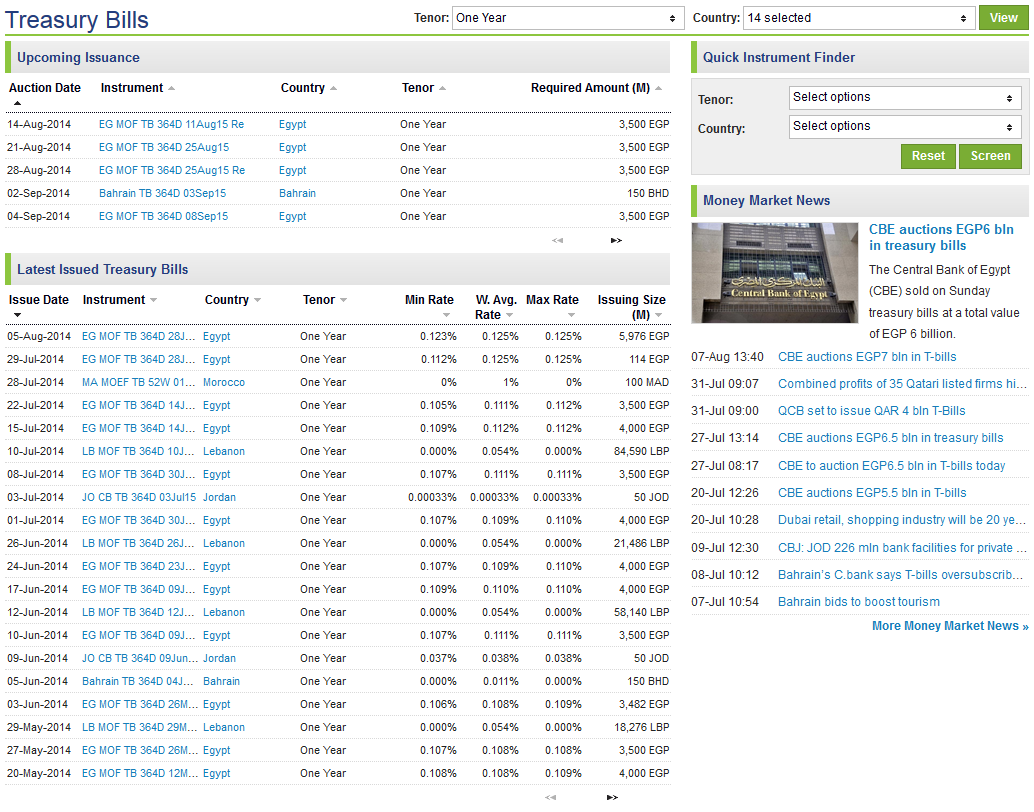
Task: Select '0.00033%' min rate for Jordan row
Action: [x=433, y=497]
